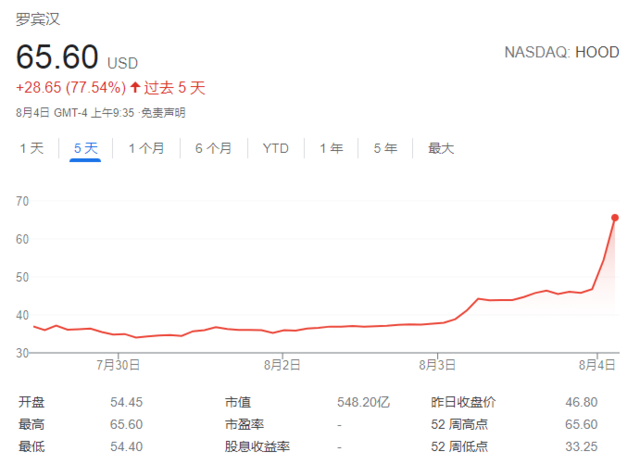640x464 pixels.
Task: Click the 罗宾汉 company name
Action: pos(38,19)
